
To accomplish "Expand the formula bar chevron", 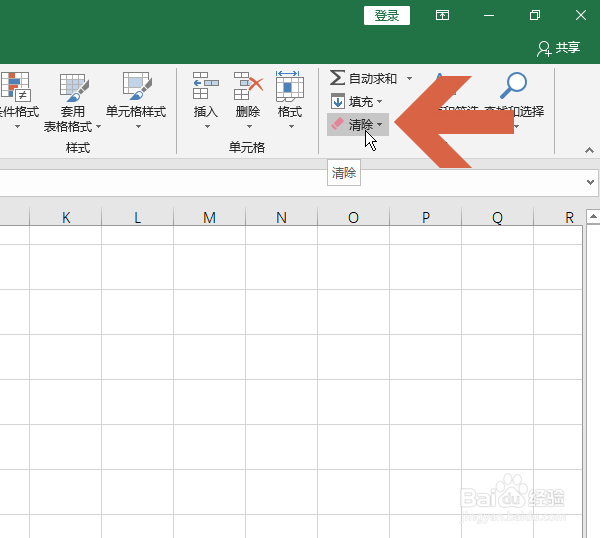I will coord(590,182).
